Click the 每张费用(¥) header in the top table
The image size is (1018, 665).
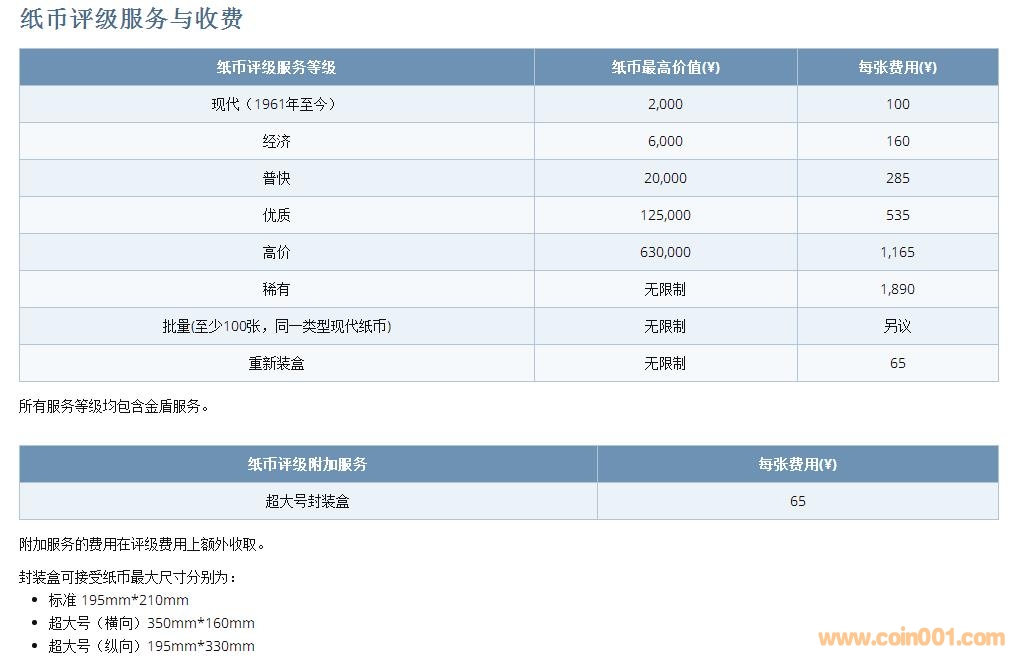897,67
